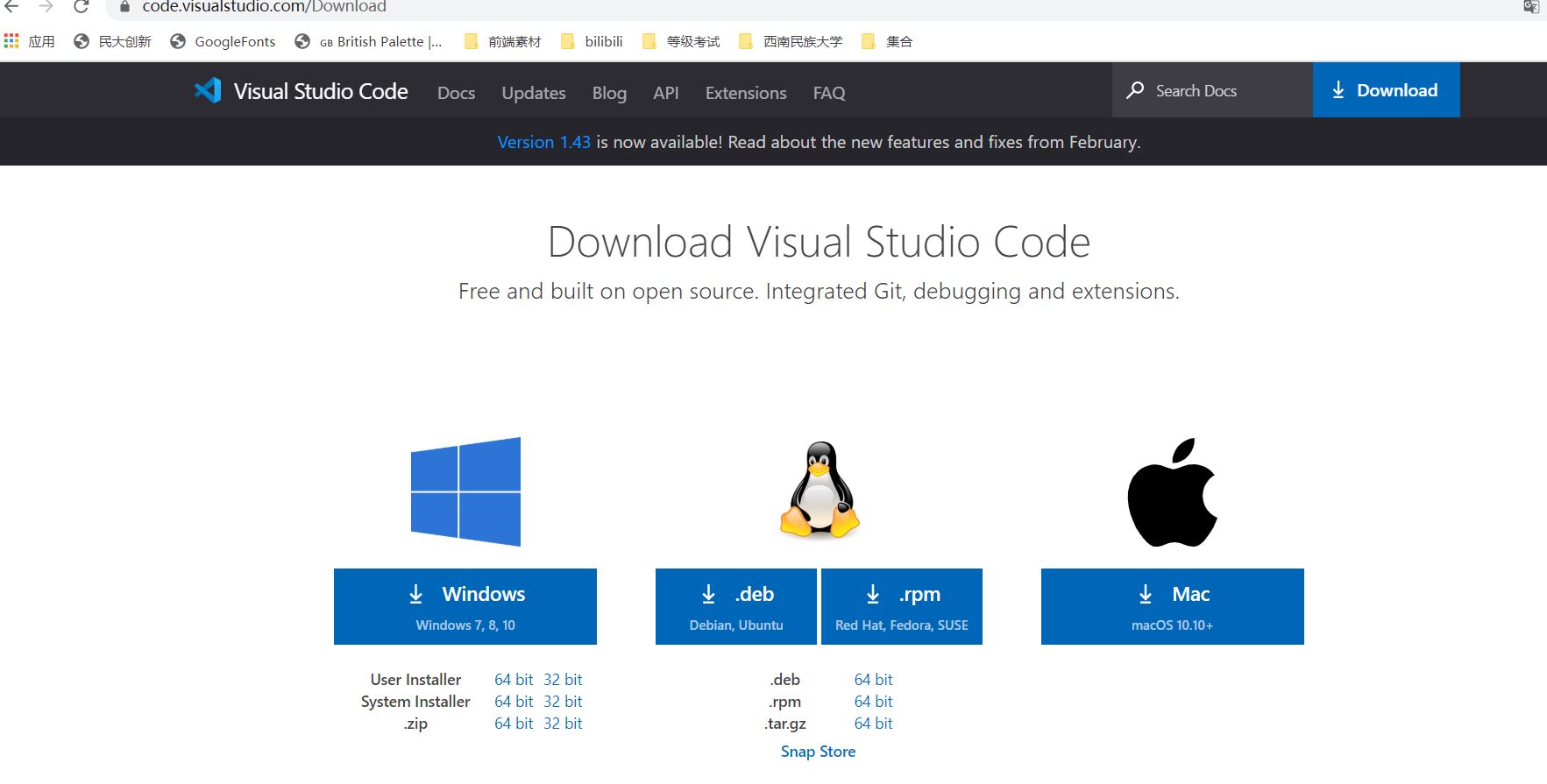Open the Version 1.43 release notes link

(544, 142)
